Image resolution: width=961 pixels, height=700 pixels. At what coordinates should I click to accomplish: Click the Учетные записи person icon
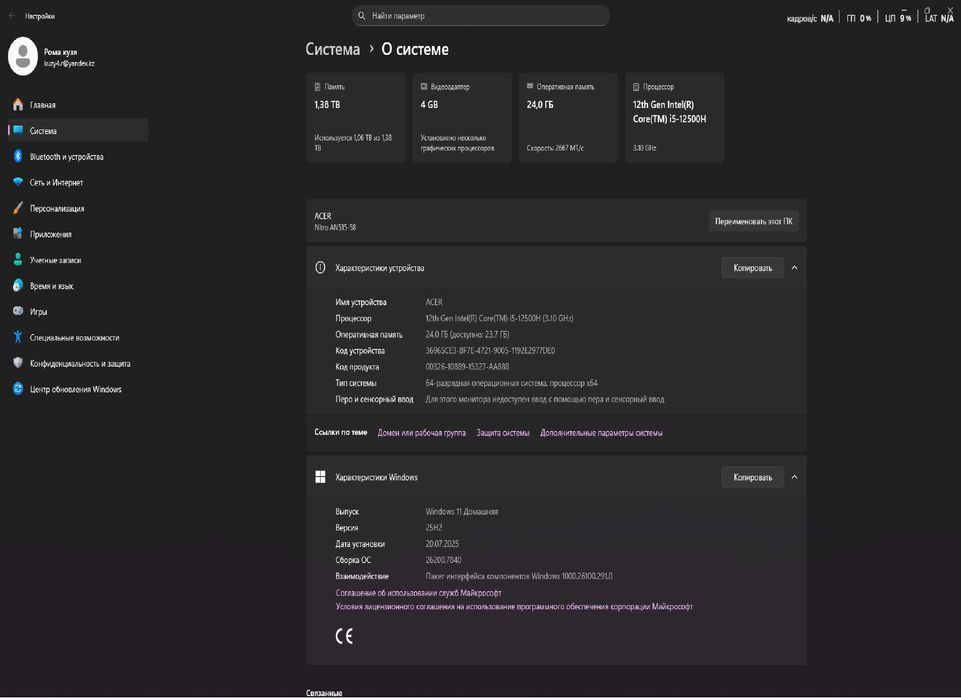pos(18,260)
